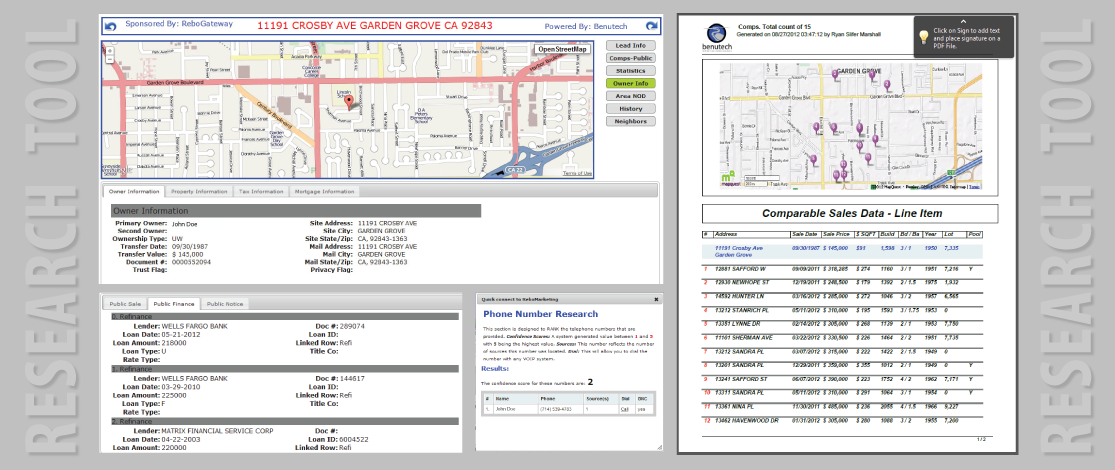
Task: Open the OpenStreetMap layer selector
Action: click(x=562, y=49)
